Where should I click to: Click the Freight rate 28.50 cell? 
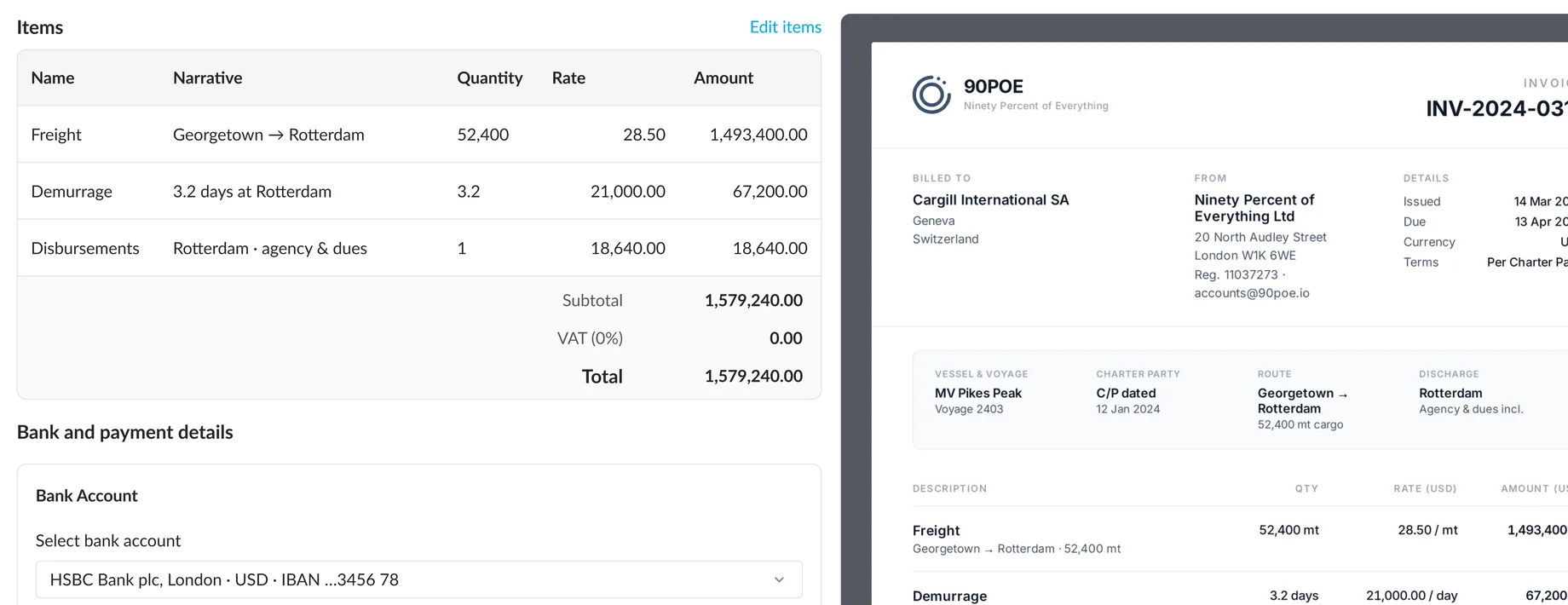tap(644, 135)
